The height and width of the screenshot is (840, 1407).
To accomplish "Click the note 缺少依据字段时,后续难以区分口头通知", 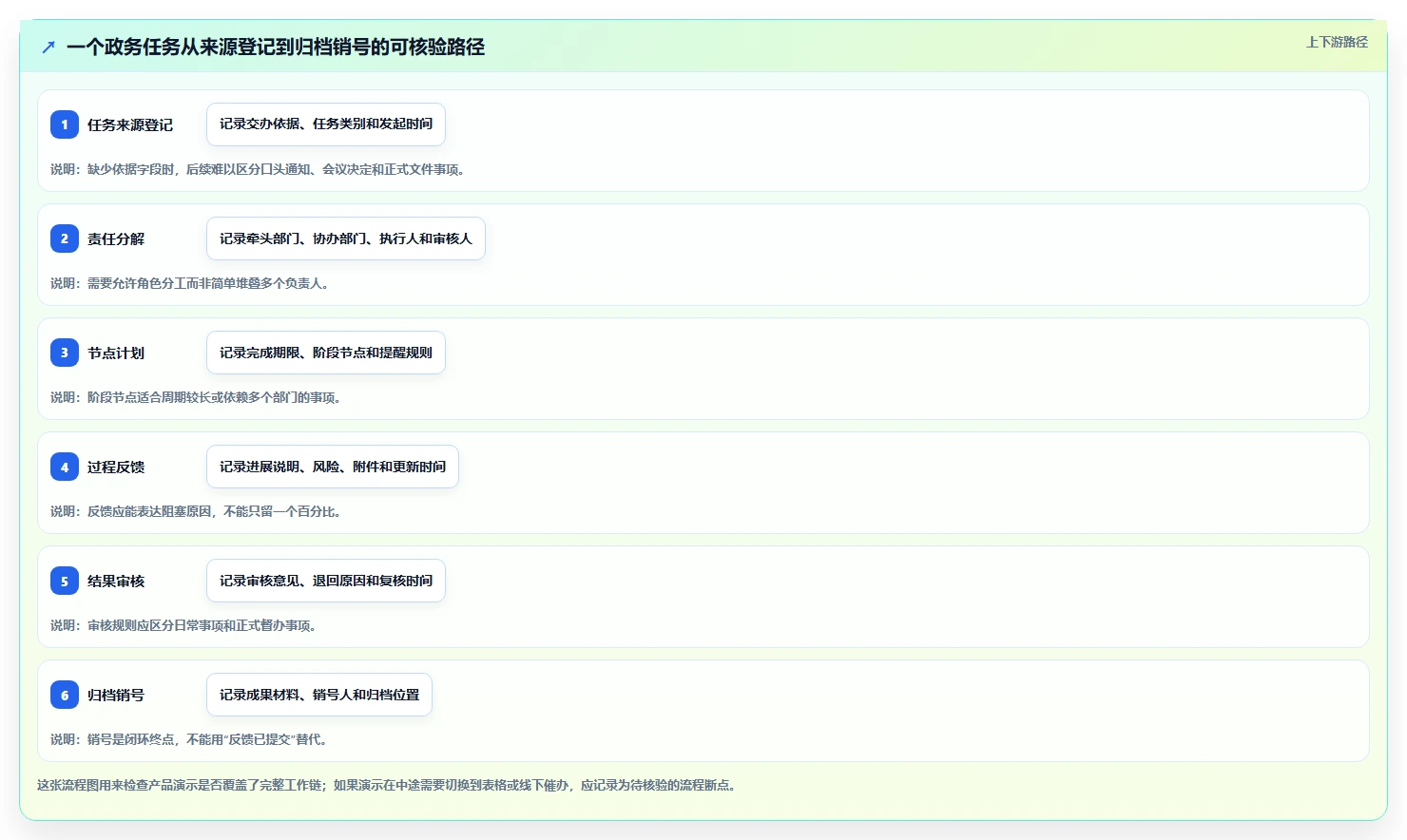I will coord(258,169).
